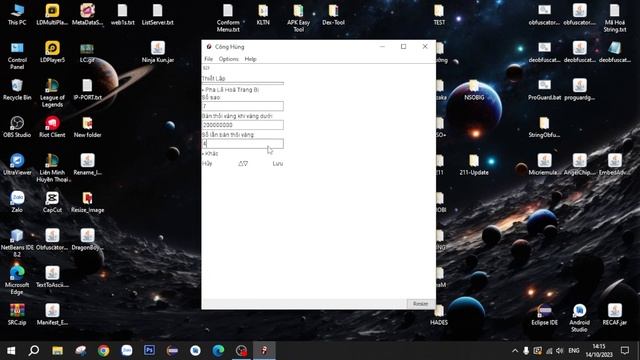
Task: Select the 211-Update folder icon
Action: point(474,164)
